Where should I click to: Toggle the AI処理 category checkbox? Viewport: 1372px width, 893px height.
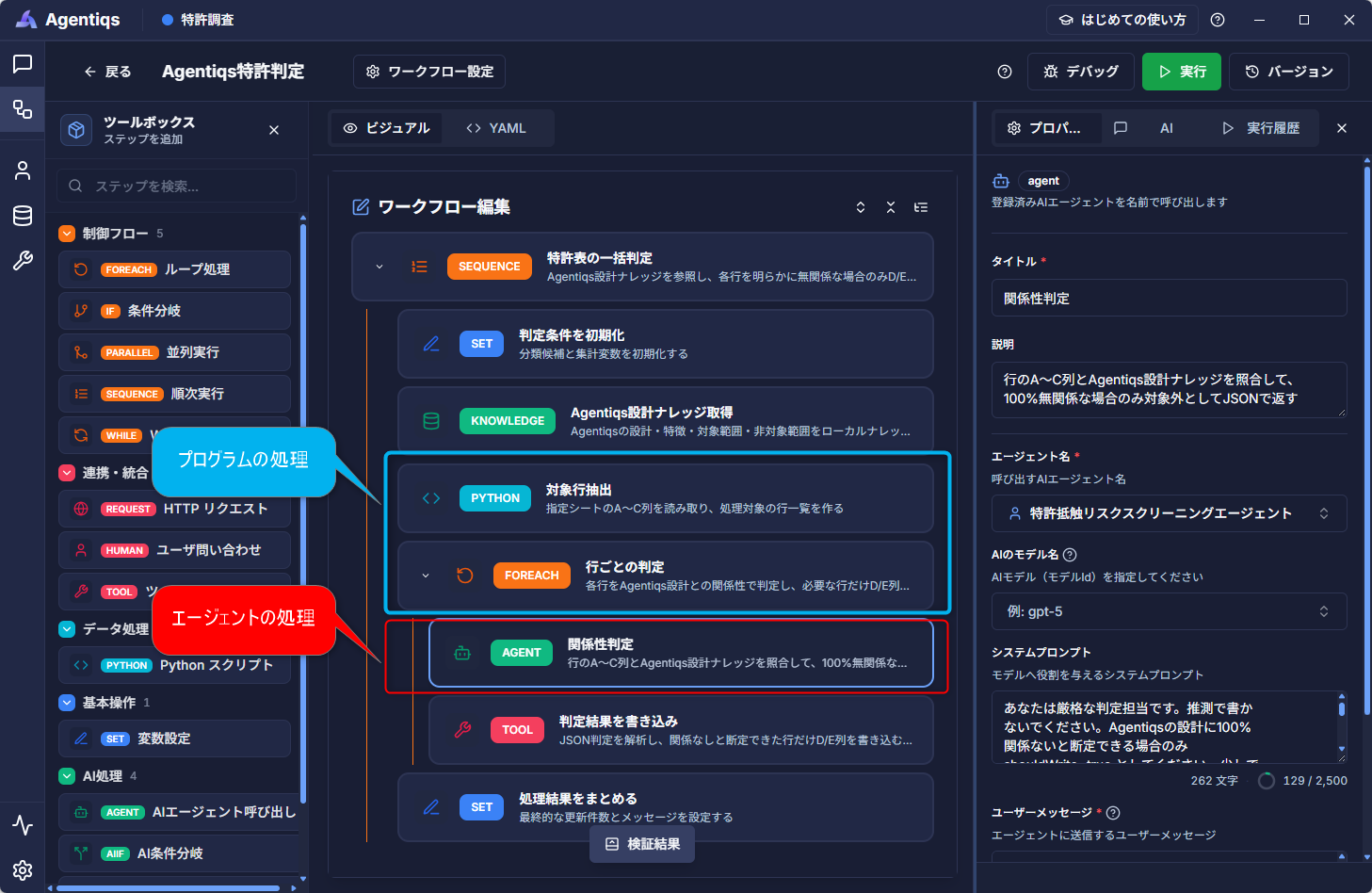67,776
